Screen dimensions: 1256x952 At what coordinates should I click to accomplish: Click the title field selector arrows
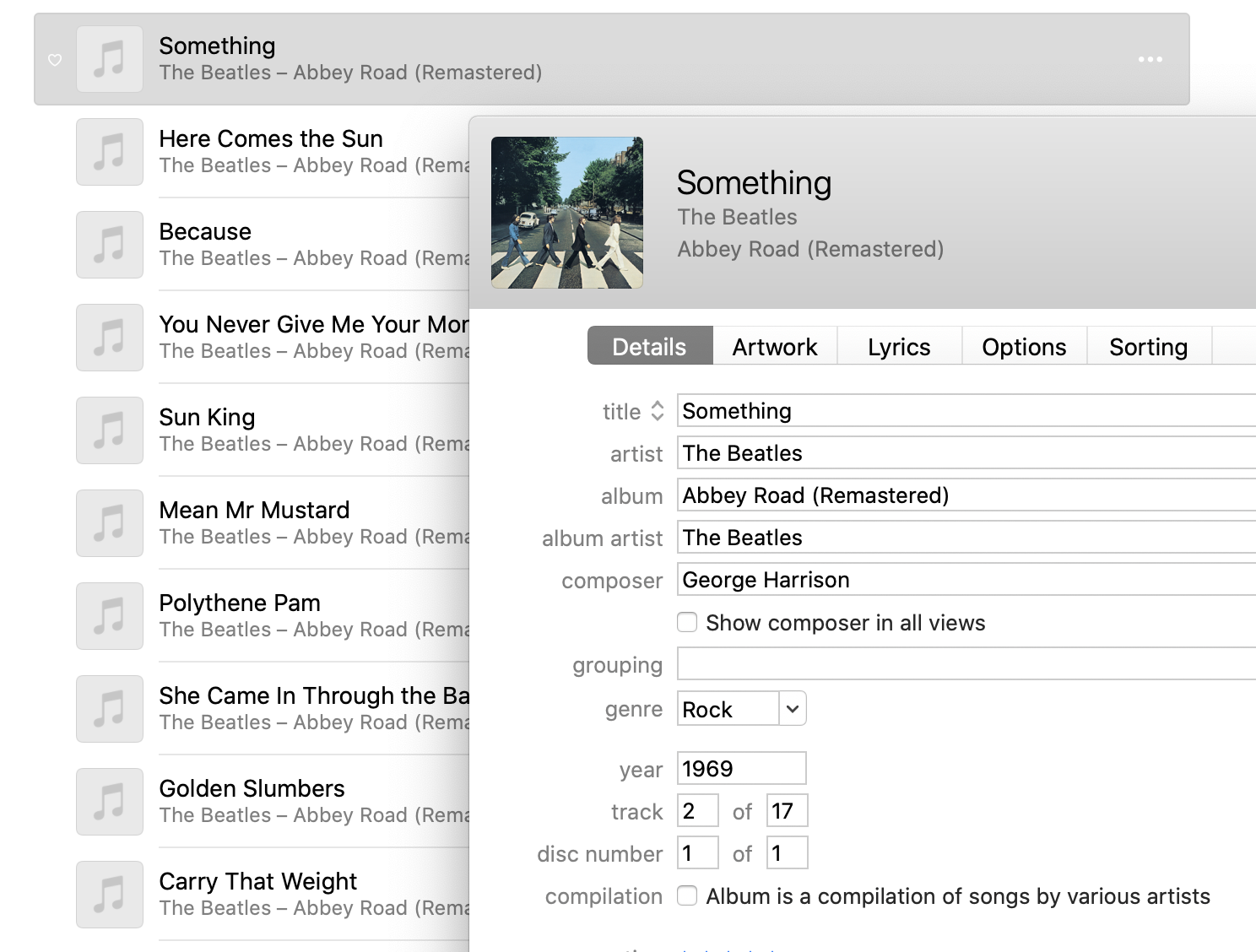pyautogui.click(x=658, y=411)
